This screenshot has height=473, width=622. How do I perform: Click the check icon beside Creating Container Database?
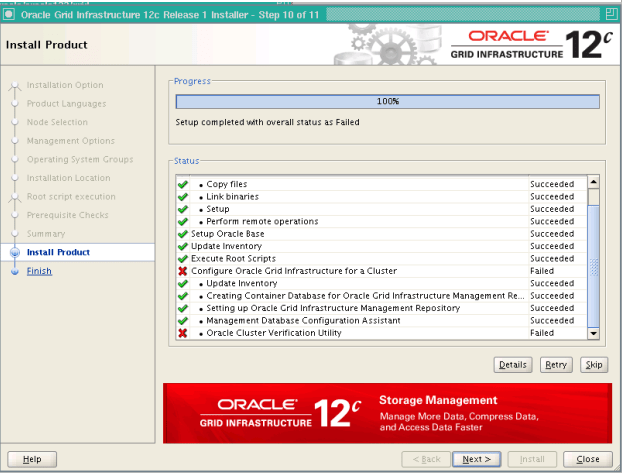[182, 296]
